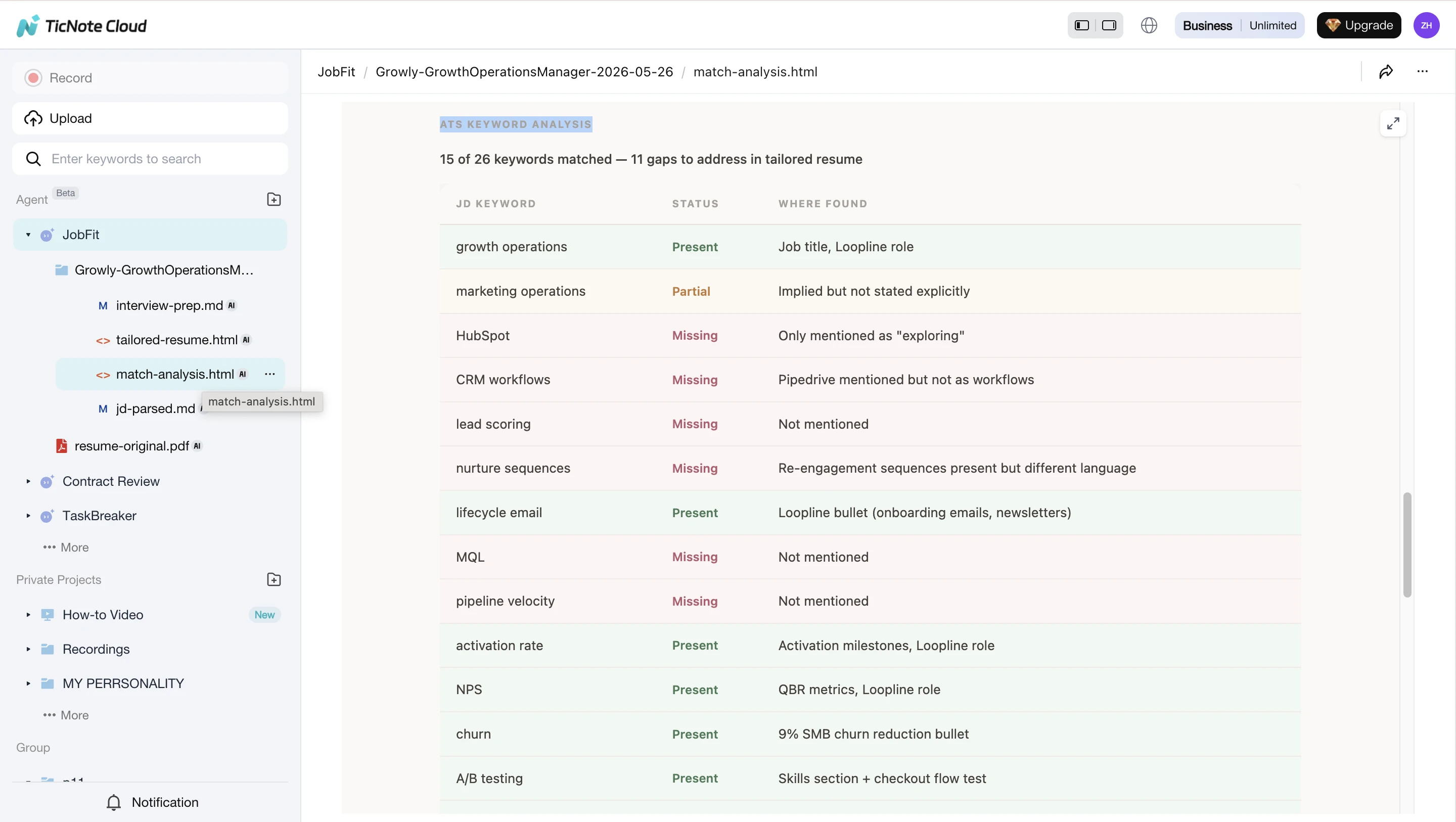Image resolution: width=1456 pixels, height=822 pixels.
Task: Click the Upgrade button
Action: tap(1359, 25)
